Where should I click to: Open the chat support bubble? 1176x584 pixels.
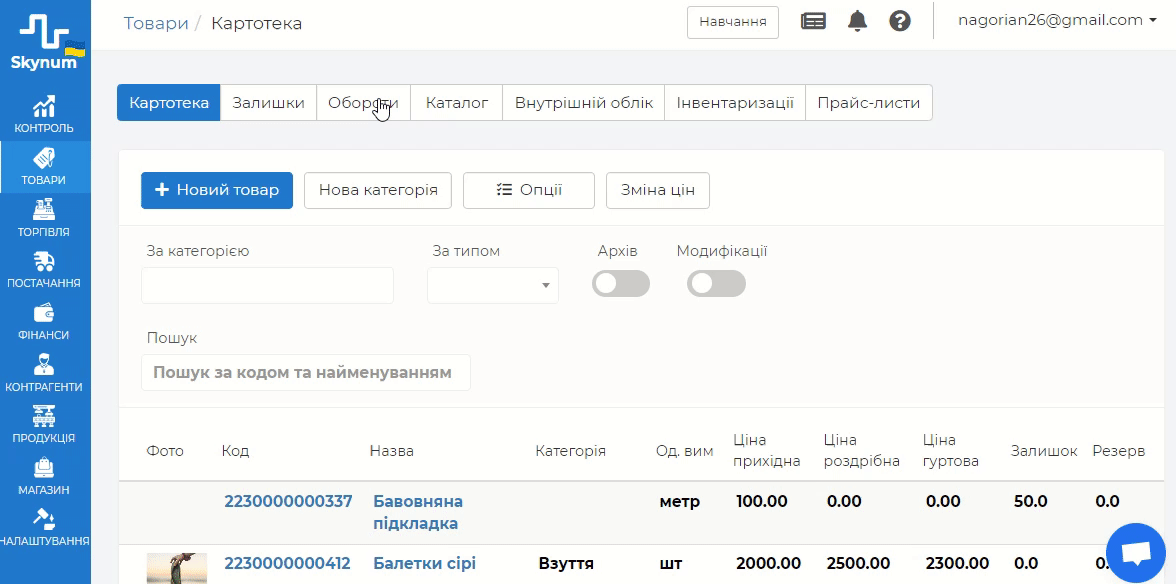point(1136,553)
